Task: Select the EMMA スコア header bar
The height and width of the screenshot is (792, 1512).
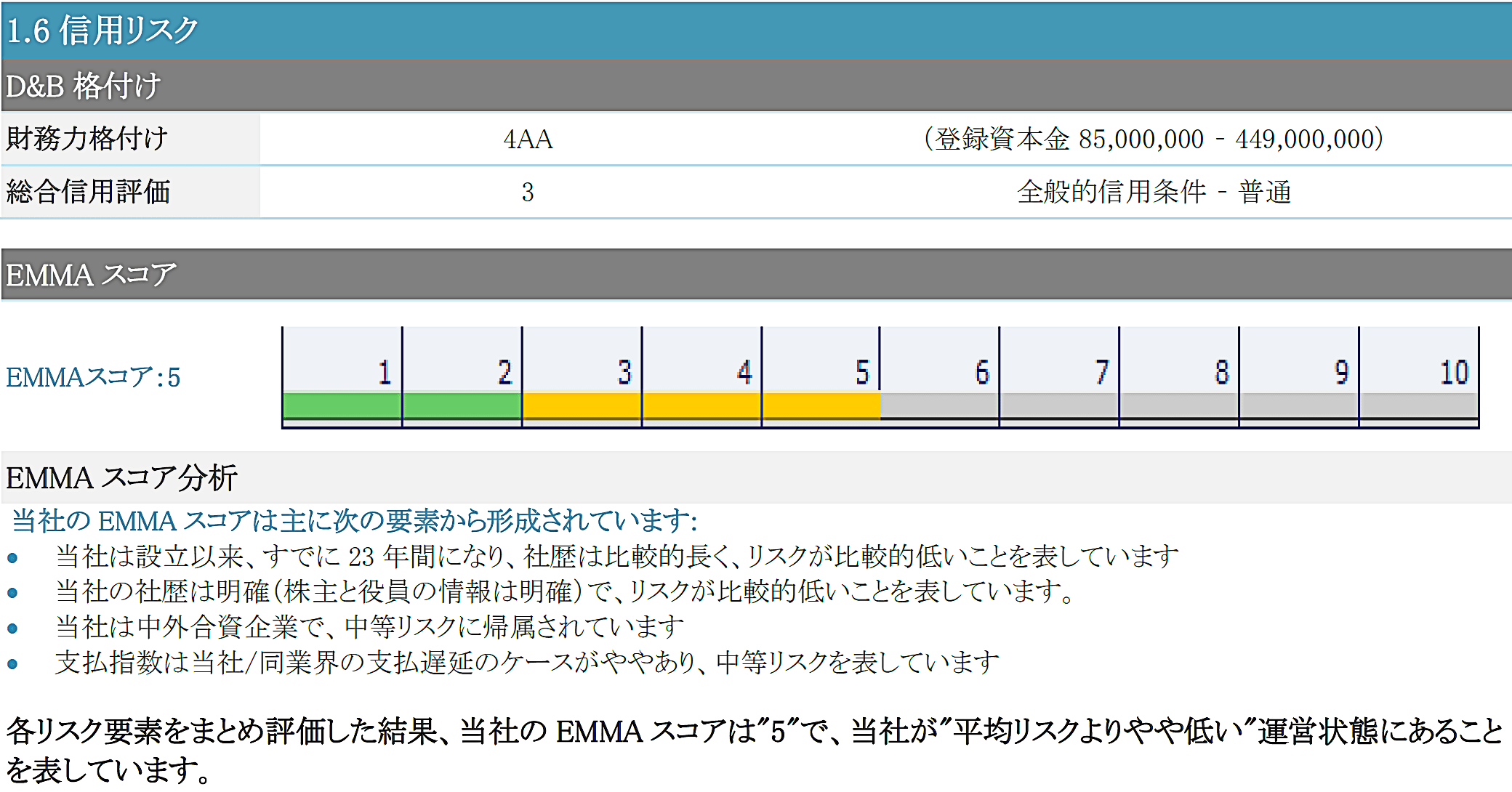Action: (757, 275)
